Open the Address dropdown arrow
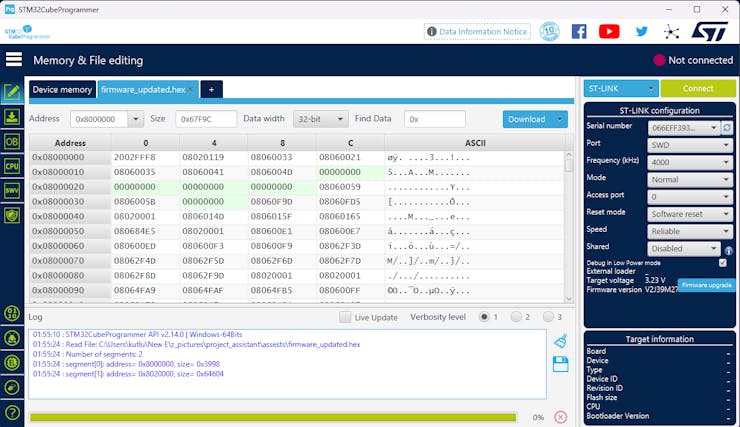The image size is (740, 427). tap(135, 119)
